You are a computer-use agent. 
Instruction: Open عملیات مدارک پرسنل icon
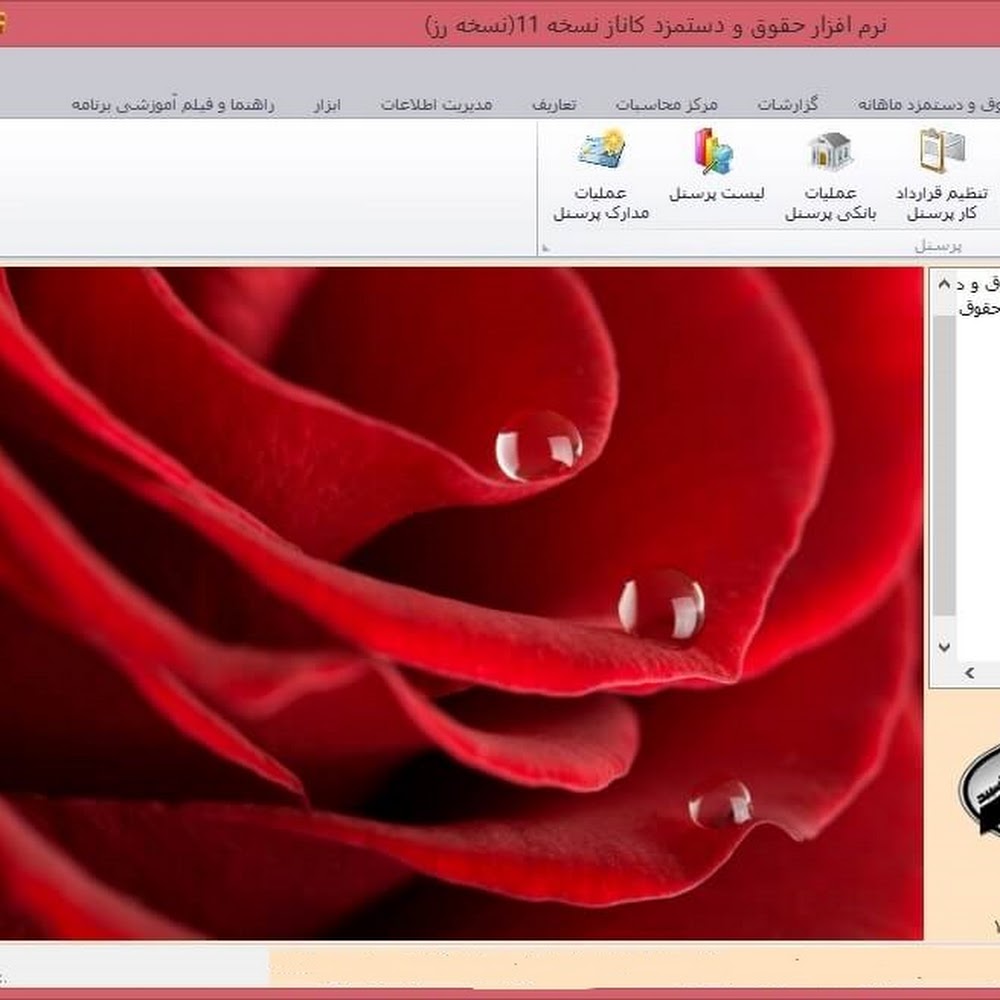(x=601, y=176)
